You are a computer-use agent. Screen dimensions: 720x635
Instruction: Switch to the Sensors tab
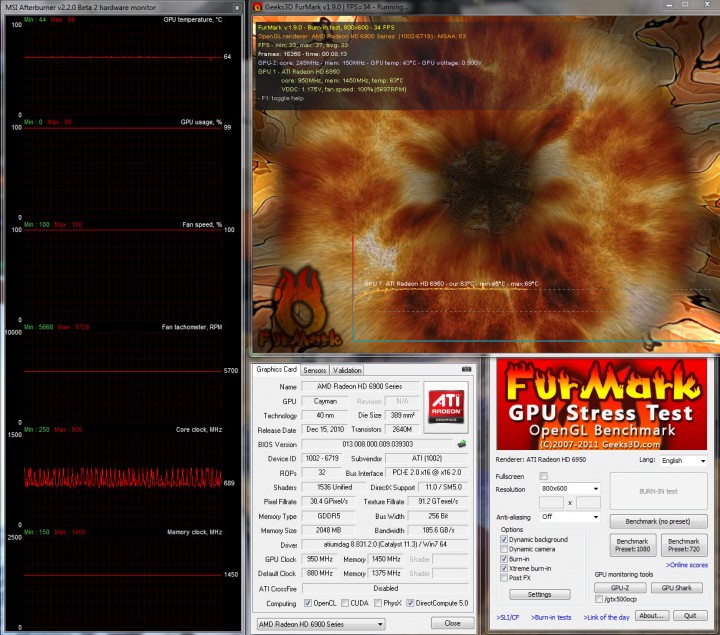pyautogui.click(x=315, y=370)
